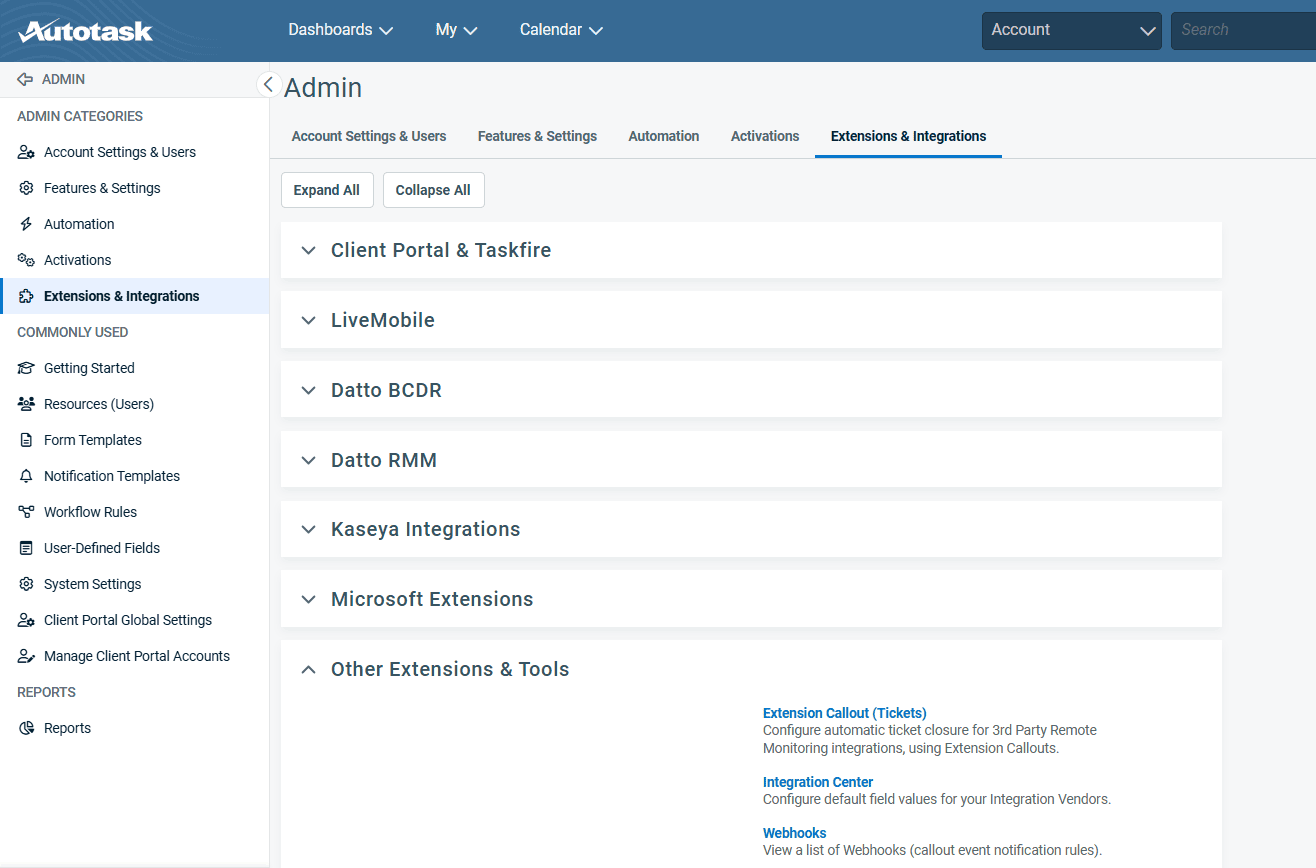The width and height of the screenshot is (1316, 868).
Task: Click the Notification Templates bell icon
Action: click(26, 476)
